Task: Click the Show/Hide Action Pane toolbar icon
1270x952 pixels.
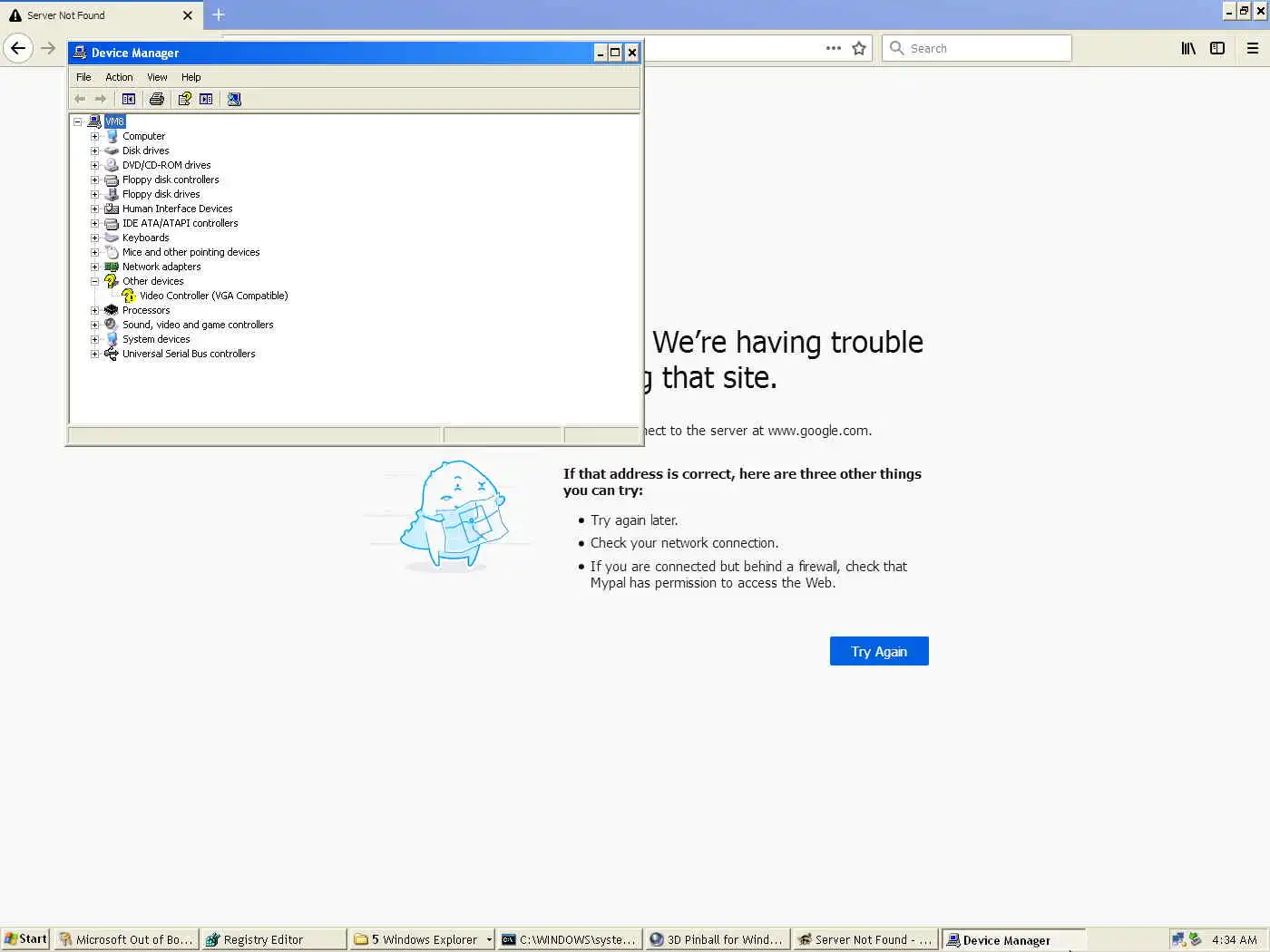Action: click(x=206, y=99)
